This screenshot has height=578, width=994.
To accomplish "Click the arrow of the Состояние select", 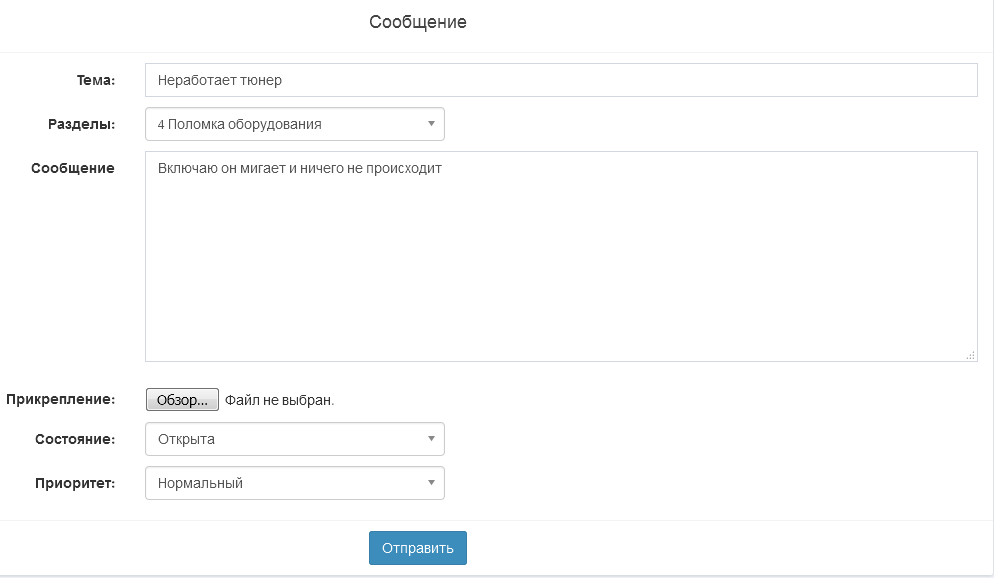I will (431, 439).
